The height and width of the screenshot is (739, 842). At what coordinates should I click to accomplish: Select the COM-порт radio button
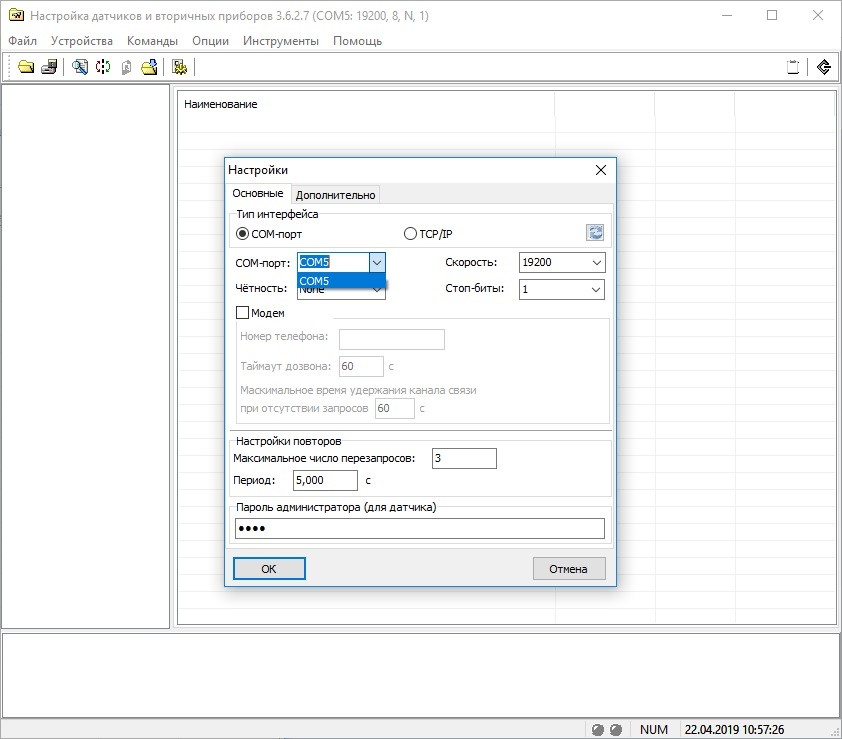point(243,234)
